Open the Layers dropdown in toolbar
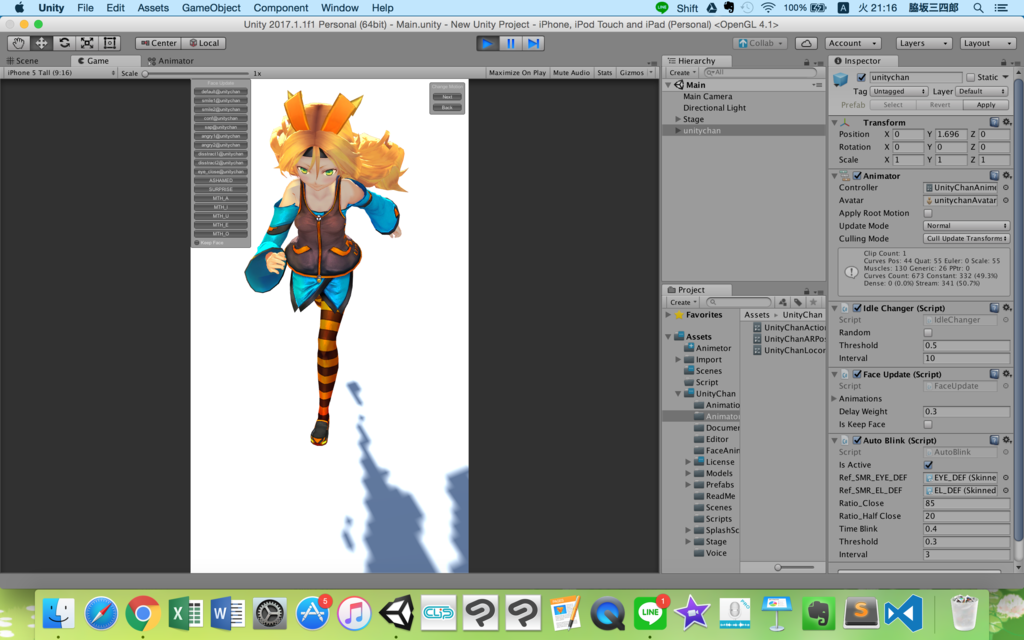 click(x=923, y=43)
